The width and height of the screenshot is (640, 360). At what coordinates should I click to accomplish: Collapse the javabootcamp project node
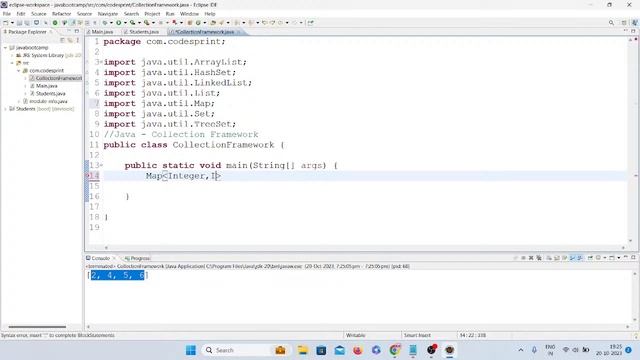pyautogui.click(x=5, y=48)
